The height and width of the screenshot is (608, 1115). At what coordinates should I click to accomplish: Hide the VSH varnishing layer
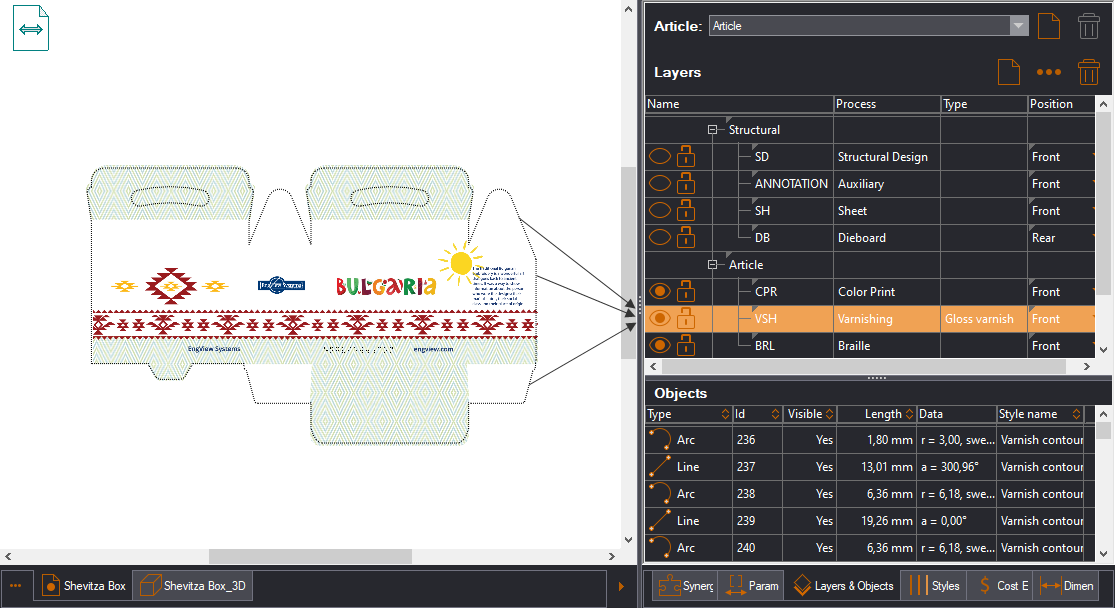tap(660, 319)
